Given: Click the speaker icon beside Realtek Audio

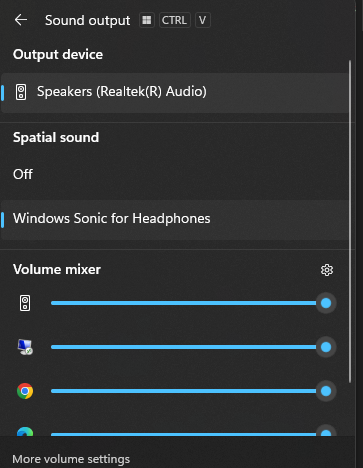Looking at the screenshot, I should coord(21,92).
